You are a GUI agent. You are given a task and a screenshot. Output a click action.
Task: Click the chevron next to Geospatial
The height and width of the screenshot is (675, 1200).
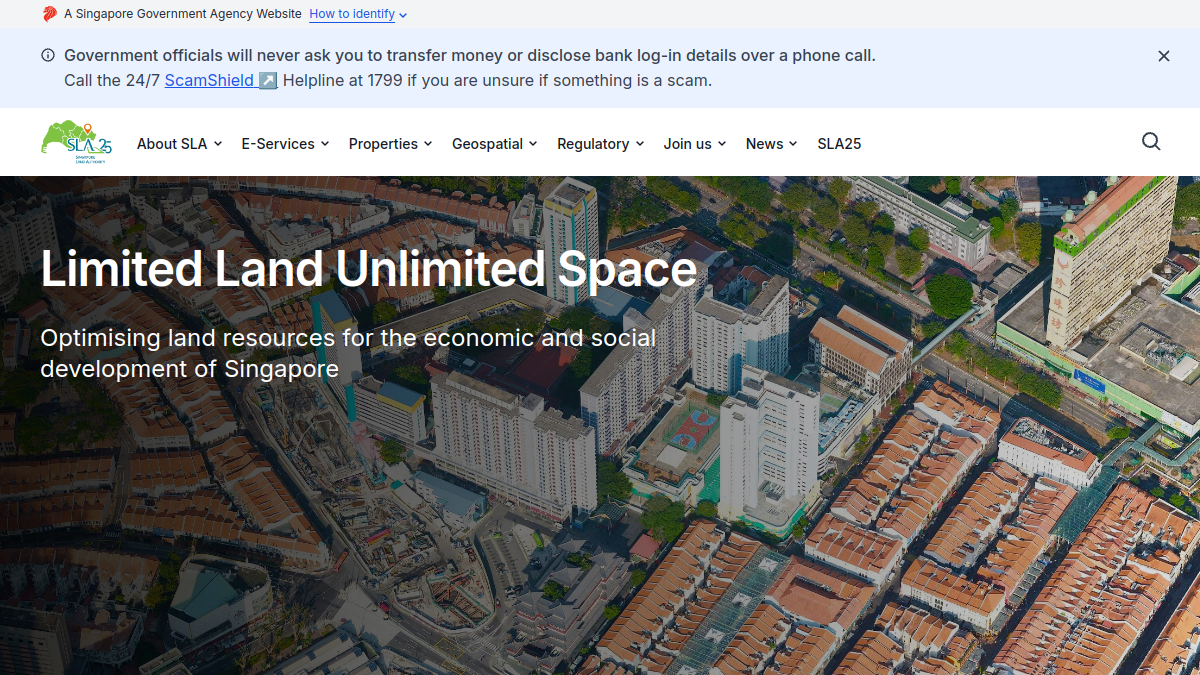(x=533, y=144)
